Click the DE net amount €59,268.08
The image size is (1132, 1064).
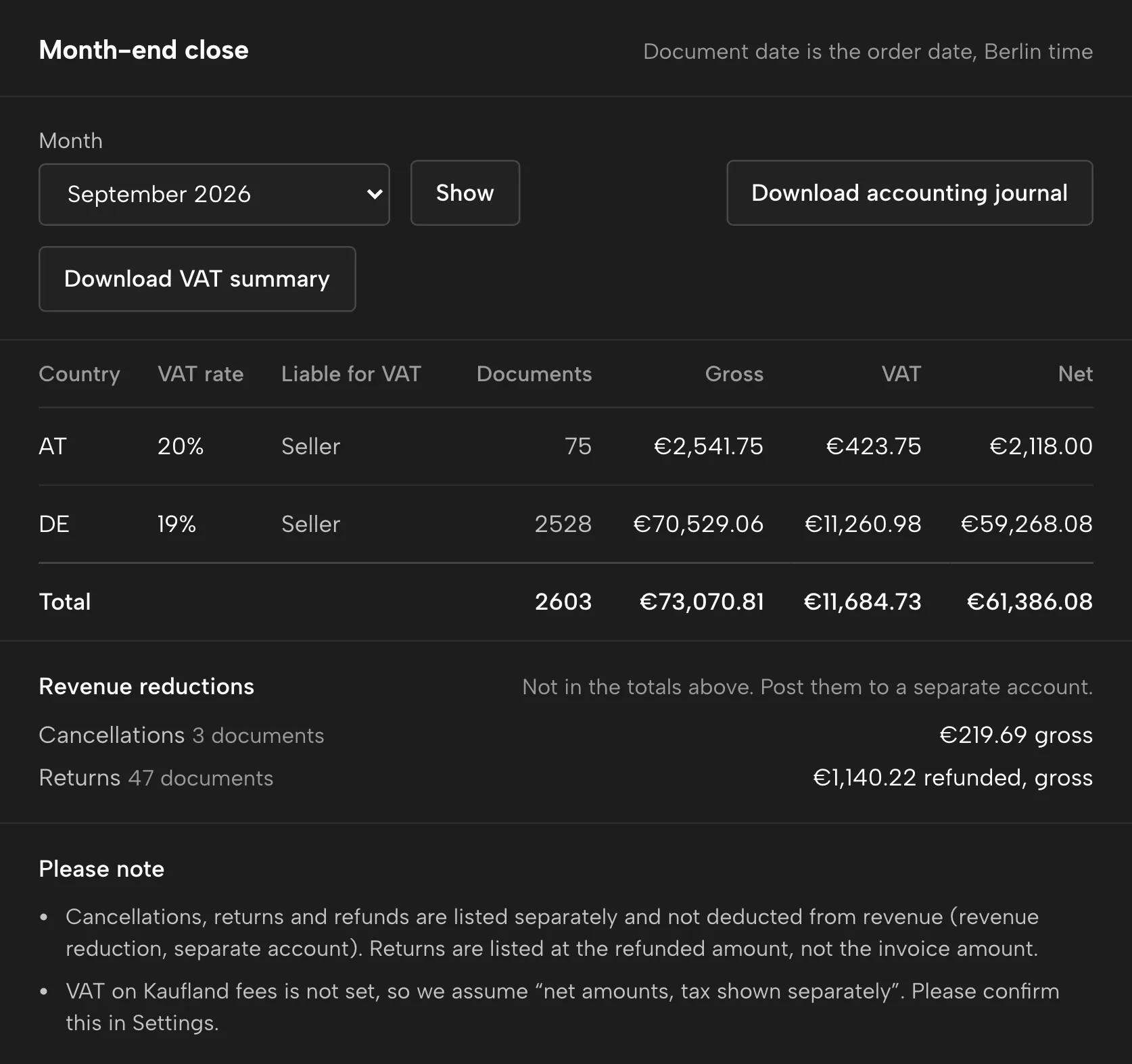(1027, 524)
